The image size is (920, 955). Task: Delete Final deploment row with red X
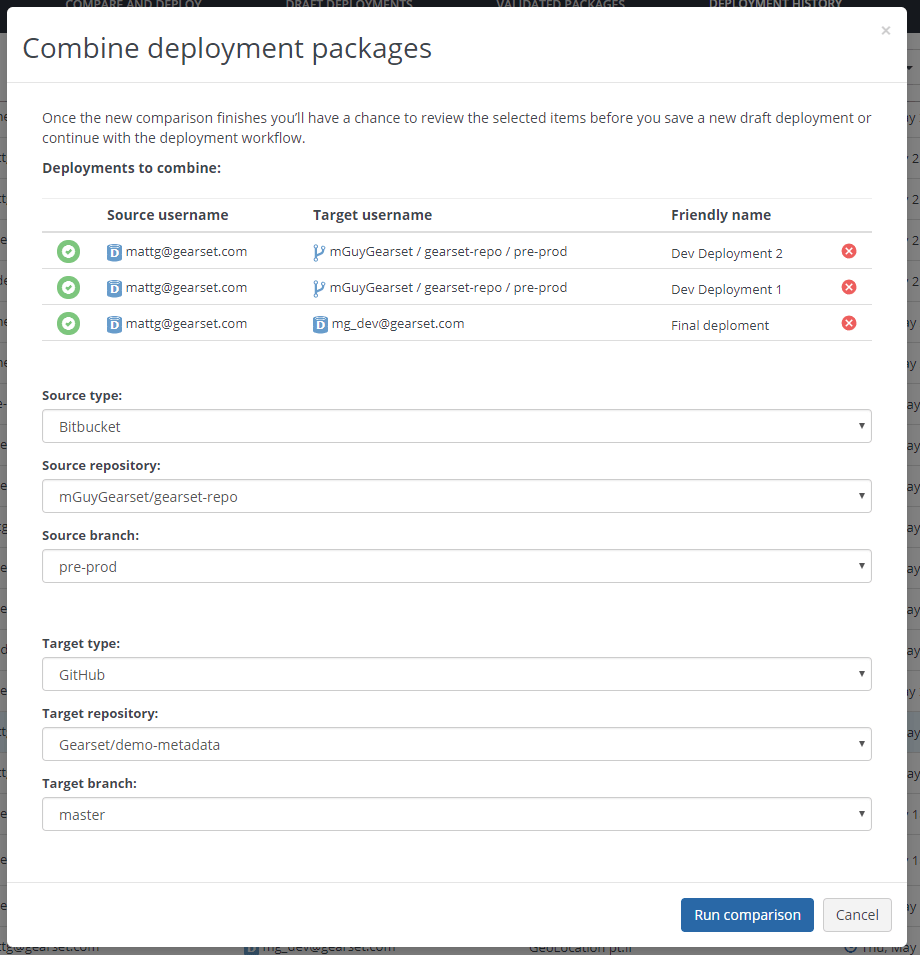tap(849, 323)
